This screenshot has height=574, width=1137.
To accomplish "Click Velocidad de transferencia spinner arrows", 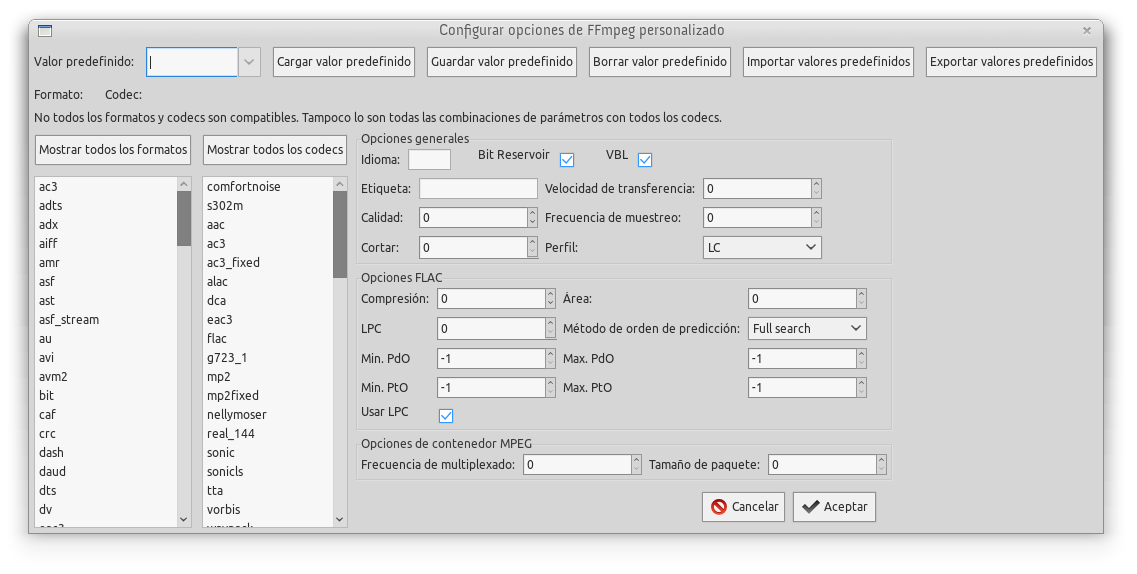I will tap(816, 188).
